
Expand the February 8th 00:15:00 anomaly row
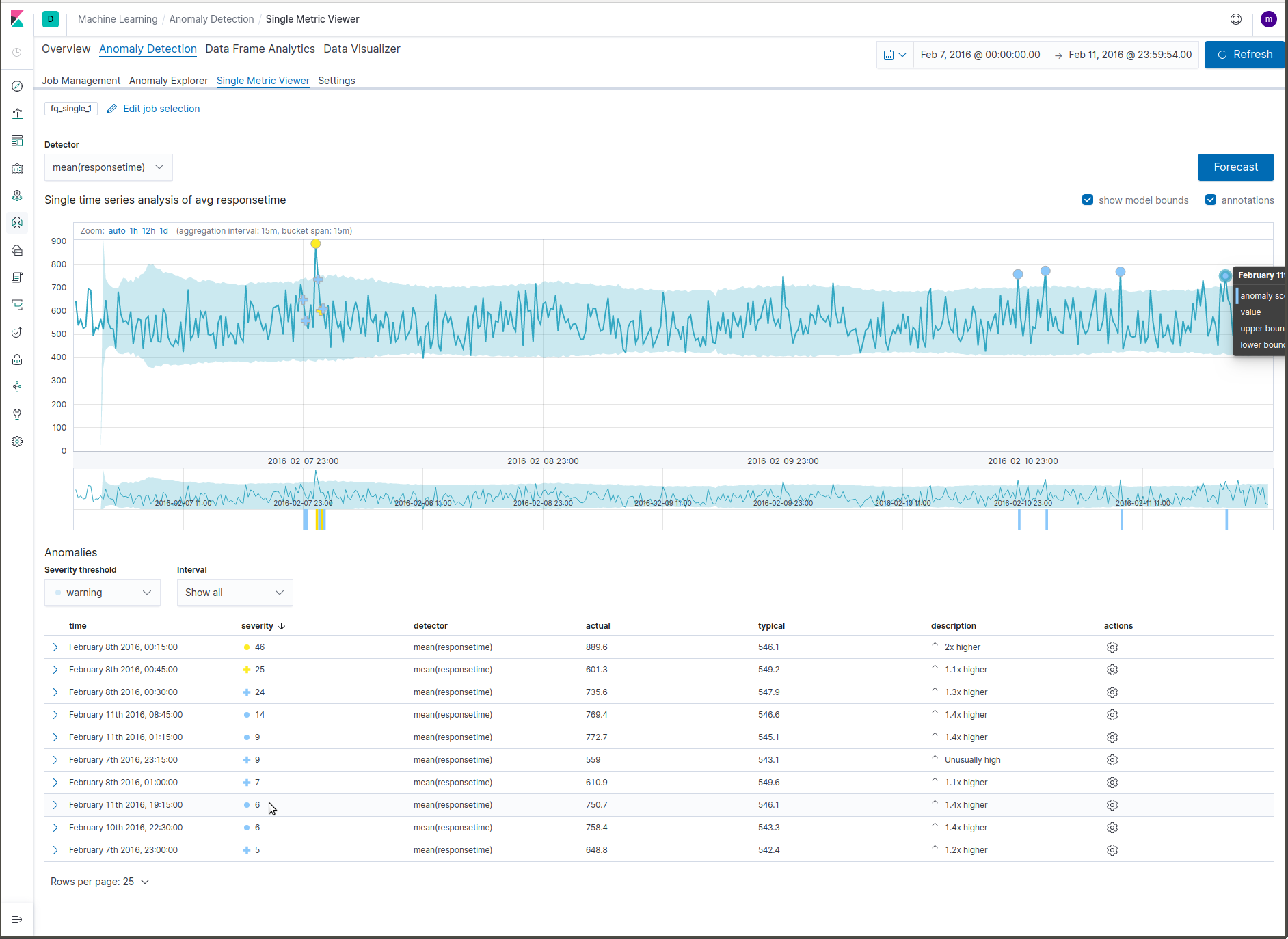pos(55,647)
